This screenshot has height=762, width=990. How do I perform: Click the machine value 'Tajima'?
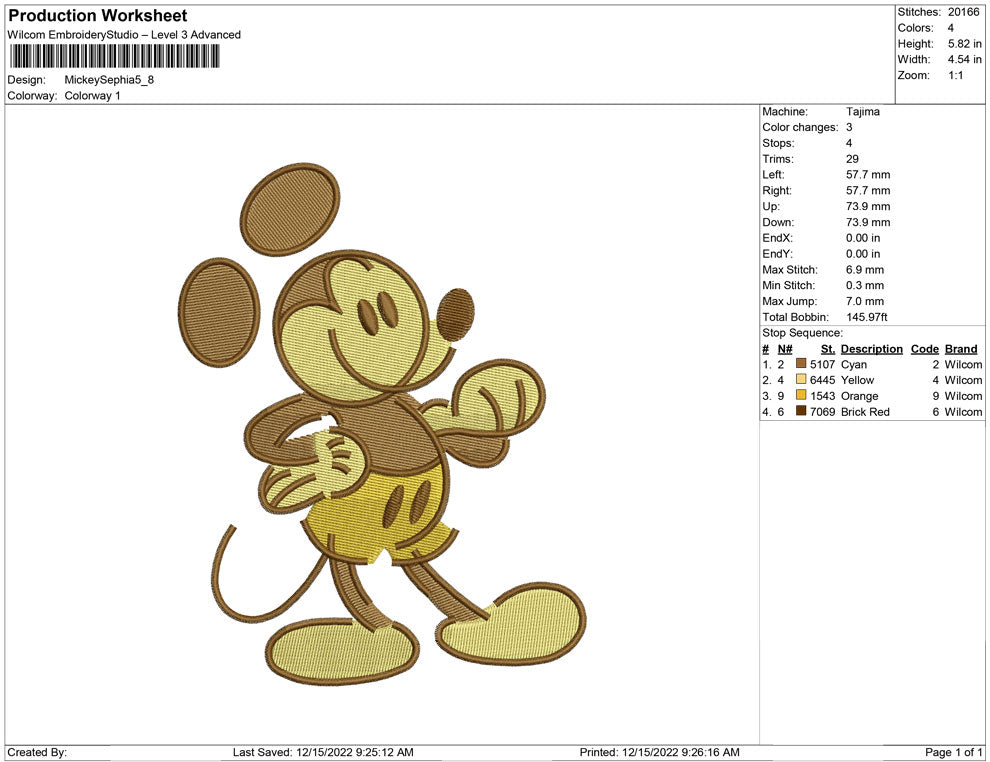862,112
